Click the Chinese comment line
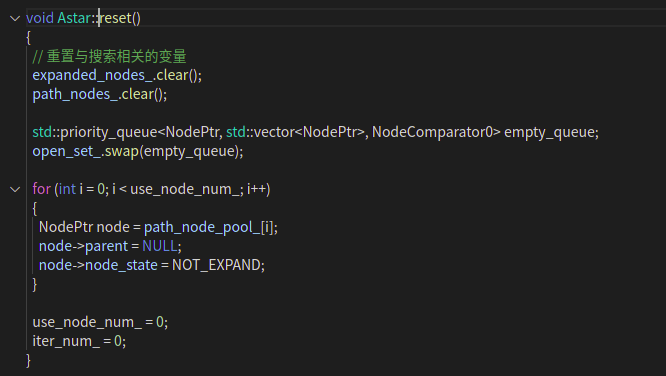This screenshot has height=376, width=666. click(110, 57)
